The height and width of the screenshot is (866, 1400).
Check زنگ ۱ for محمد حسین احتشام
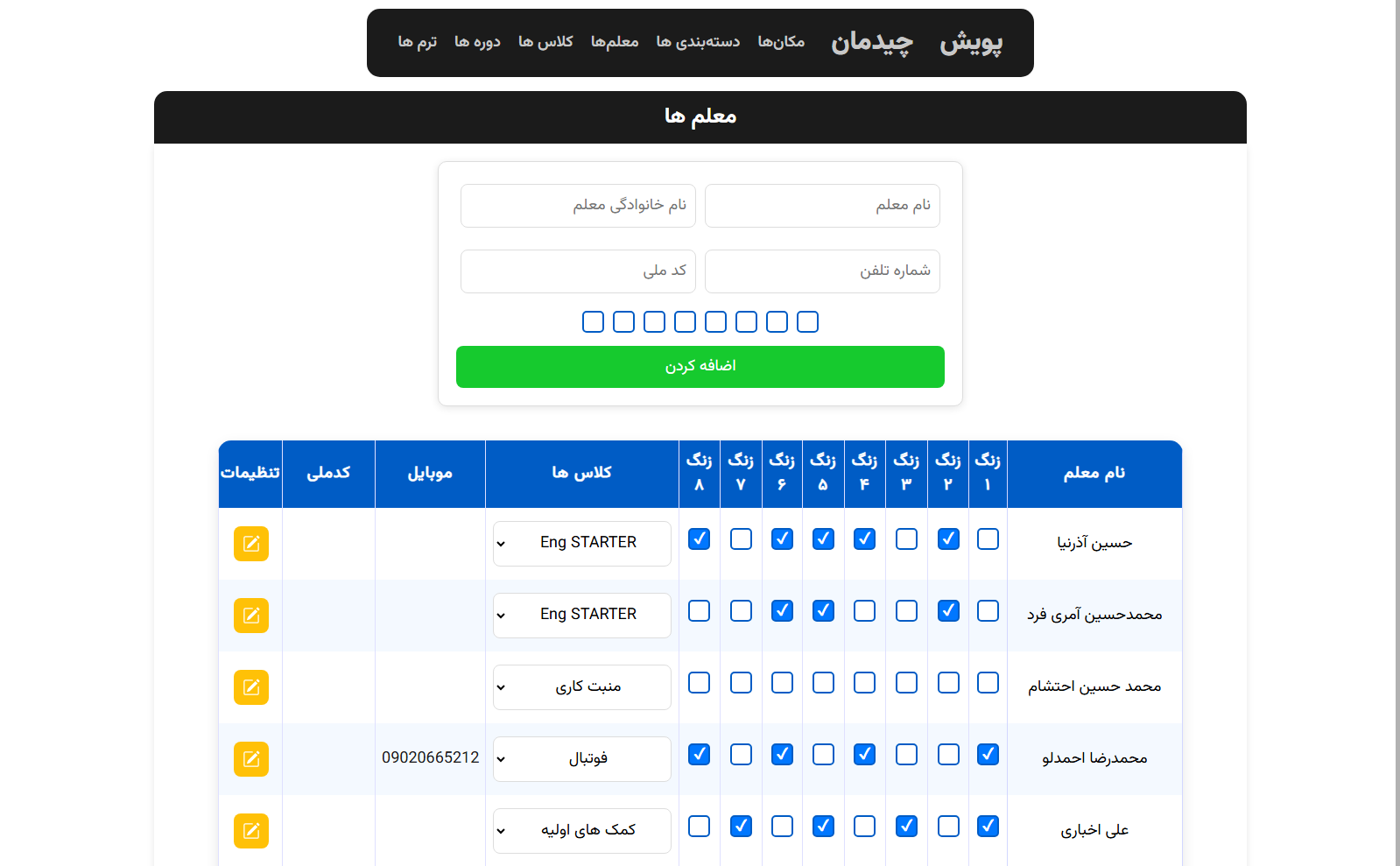tap(988, 683)
